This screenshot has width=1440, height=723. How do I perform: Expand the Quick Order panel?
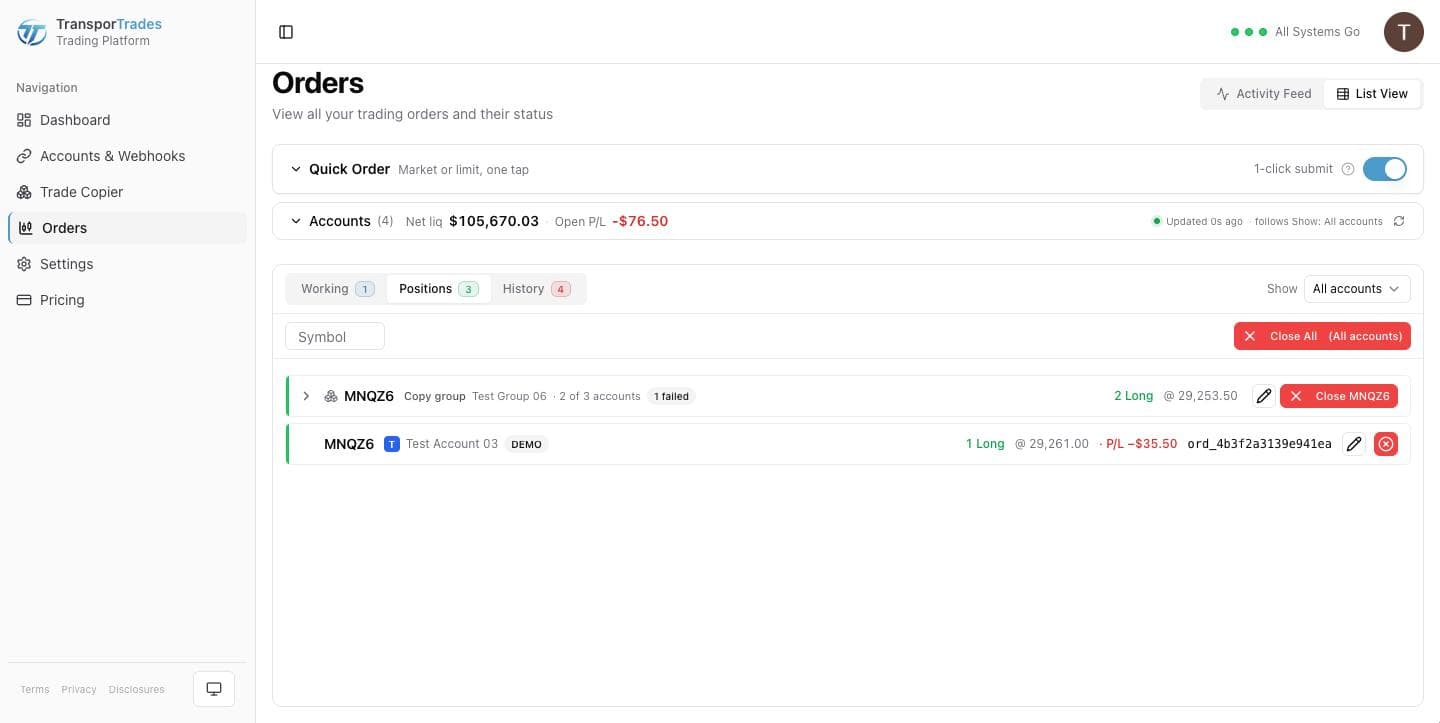(x=296, y=169)
